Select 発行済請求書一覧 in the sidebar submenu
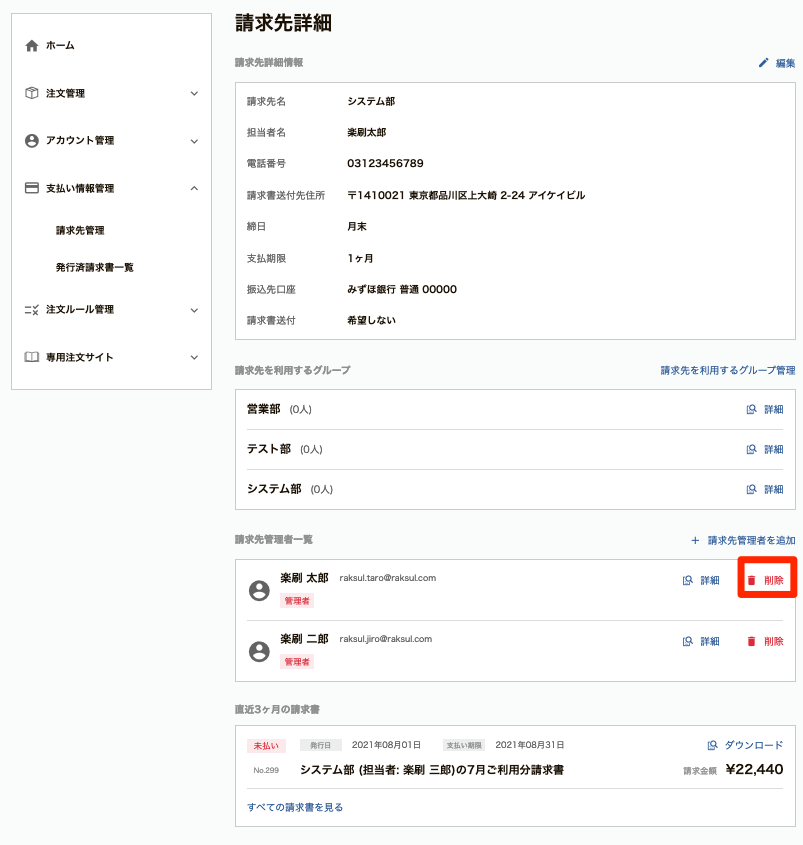The width and height of the screenshot is (803, 845). (x=95, y=267)
